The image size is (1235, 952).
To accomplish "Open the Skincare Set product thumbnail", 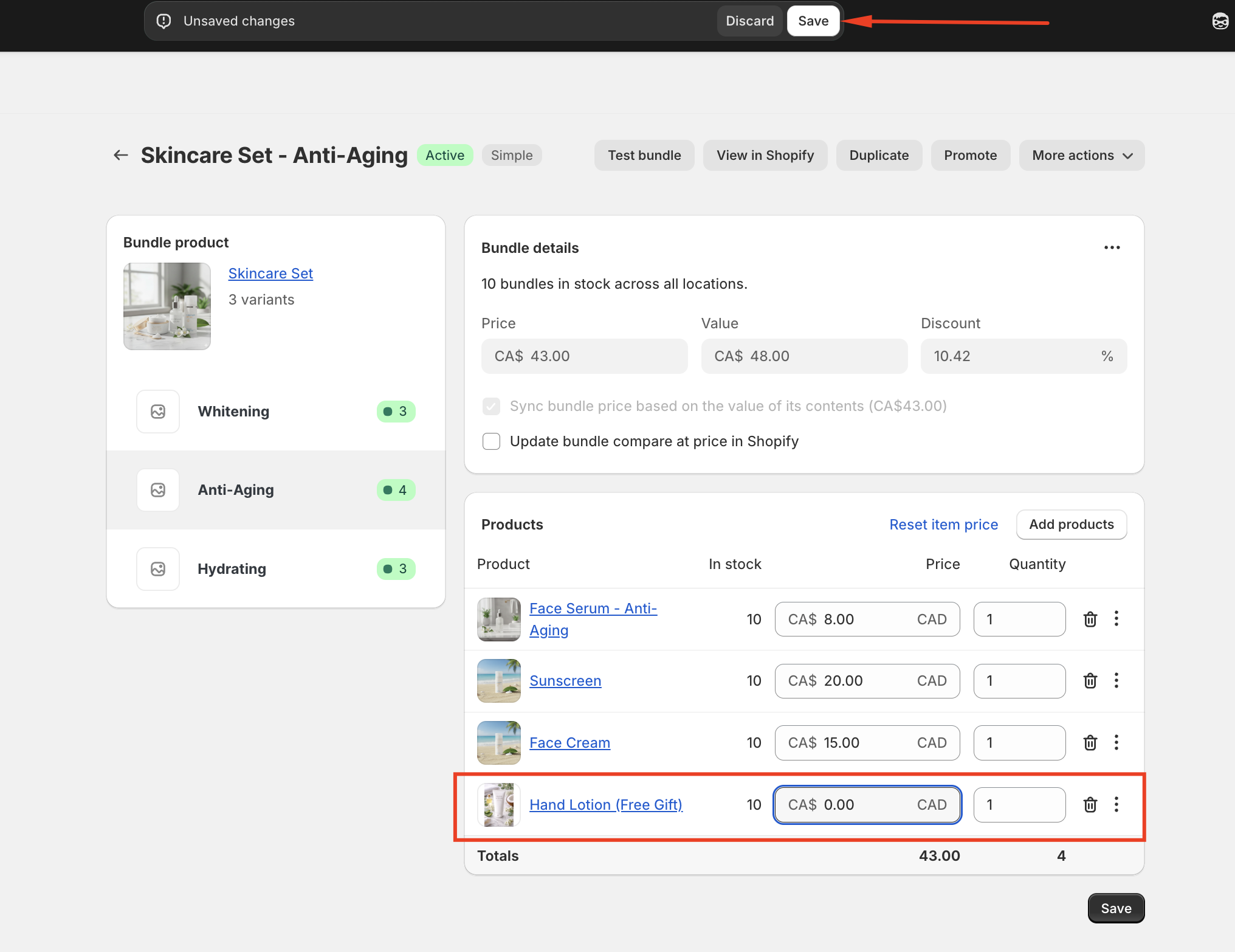I will (x=167, y=306).
